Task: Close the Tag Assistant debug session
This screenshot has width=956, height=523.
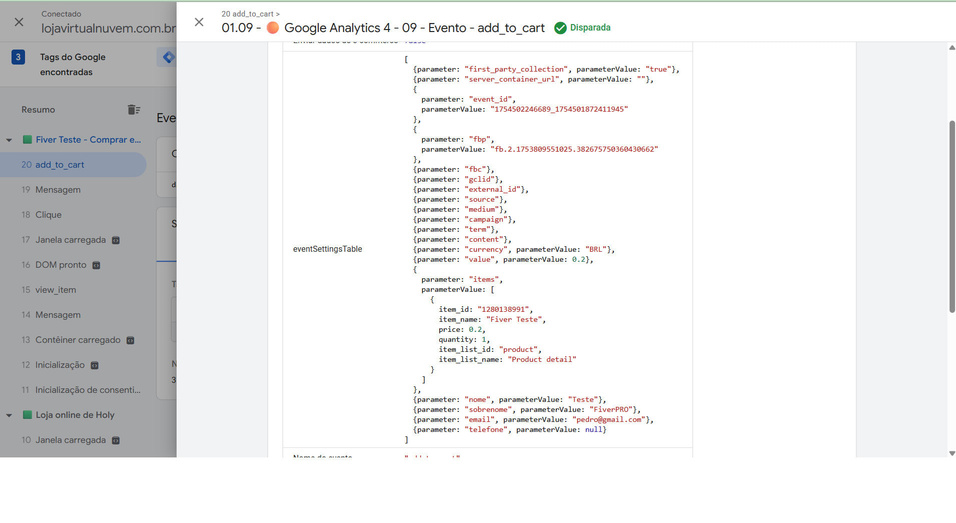Action: pyautogui.click(x=19, y=22)
